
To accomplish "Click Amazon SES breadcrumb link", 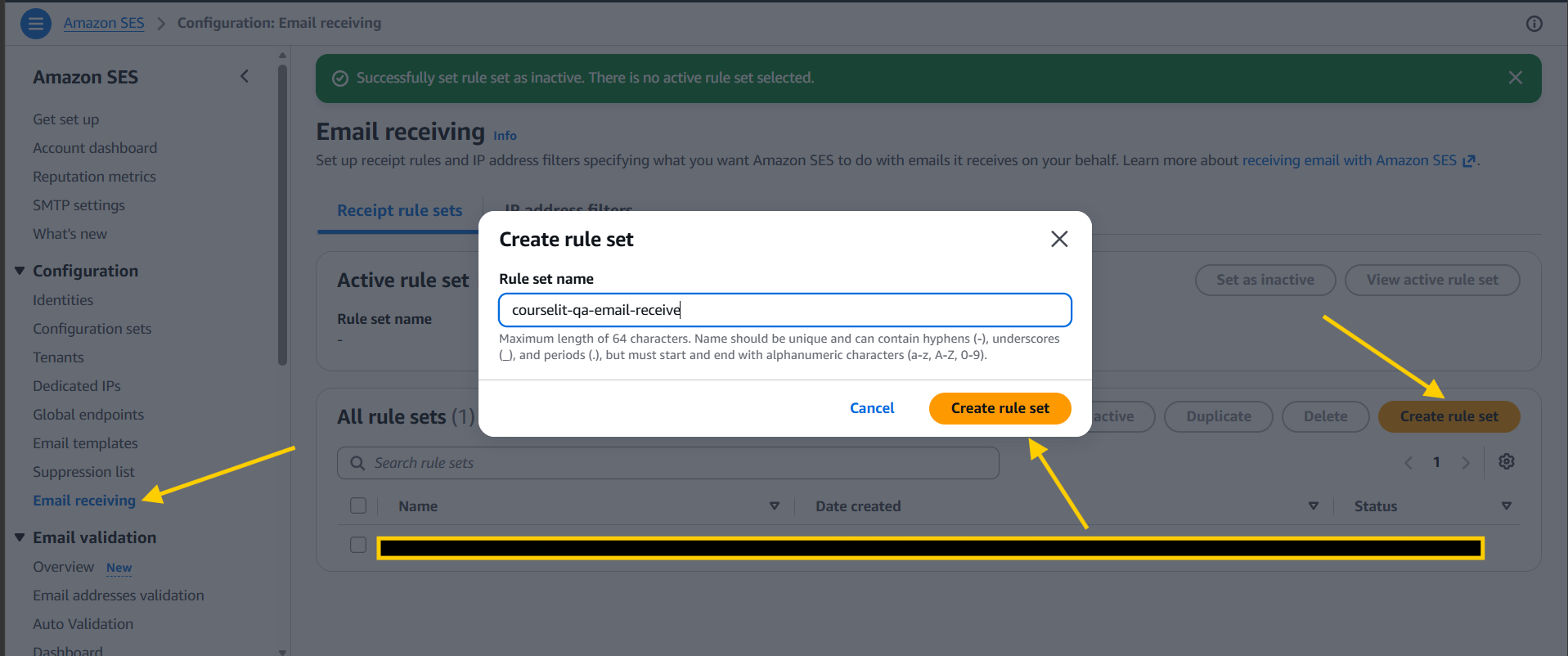I will point(104,23).
